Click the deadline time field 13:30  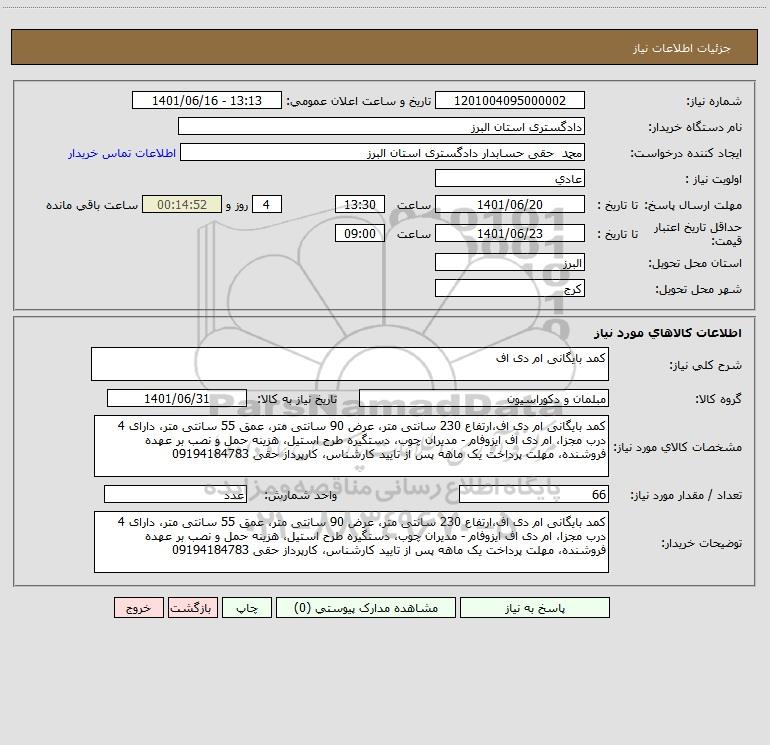coord(359,204)
